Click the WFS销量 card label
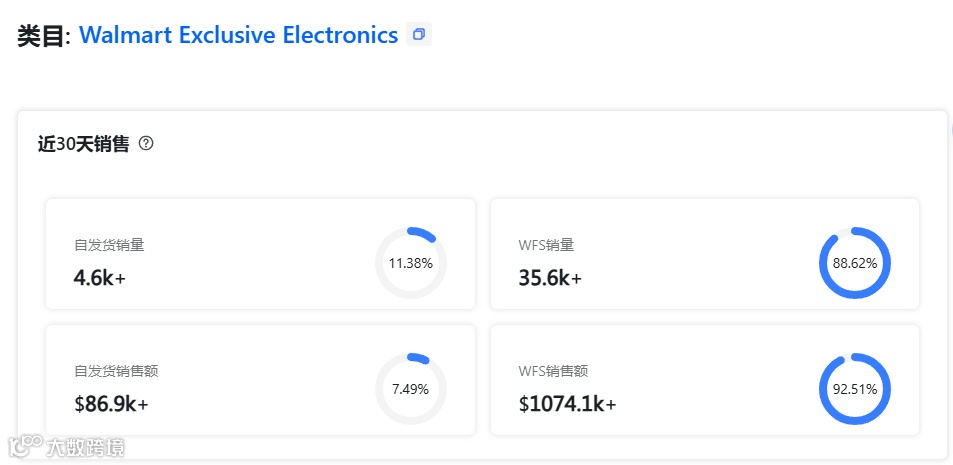Image resolution: width=953 pixels, height=465 pixels. click(546, 244)
